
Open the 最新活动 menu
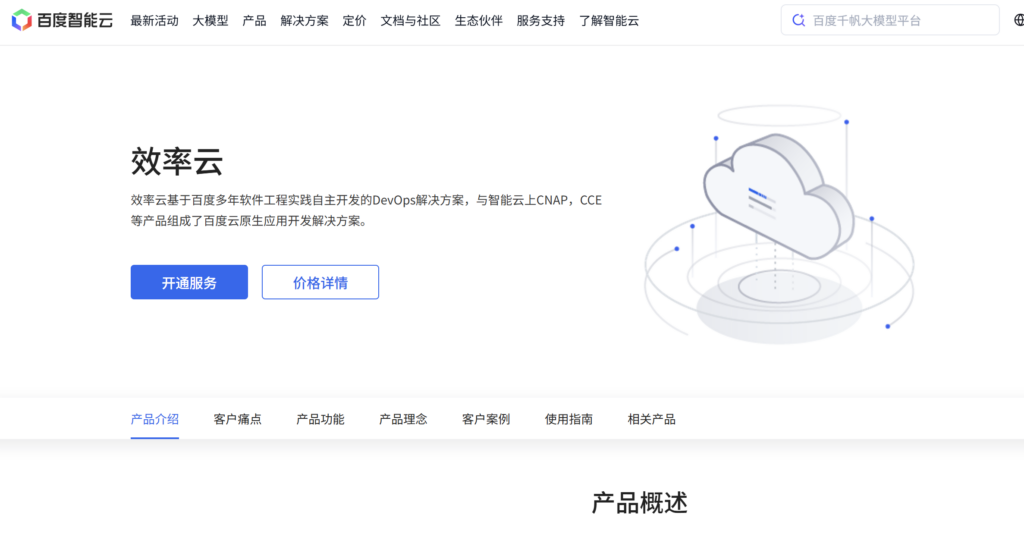click(x=154, y=21)
